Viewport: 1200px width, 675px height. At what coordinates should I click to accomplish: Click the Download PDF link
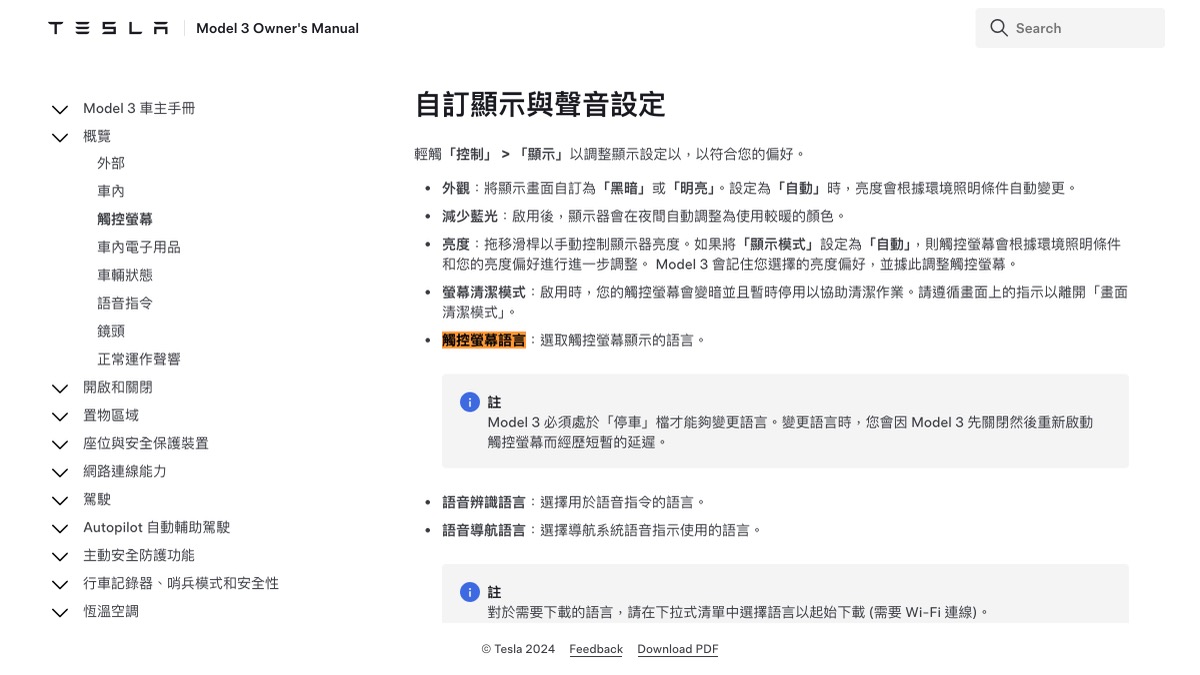coord(678,649)
